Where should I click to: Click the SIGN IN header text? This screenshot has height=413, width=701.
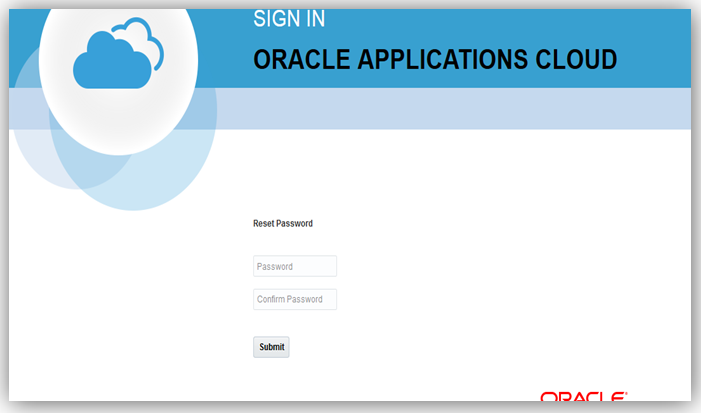coord(289,19)
